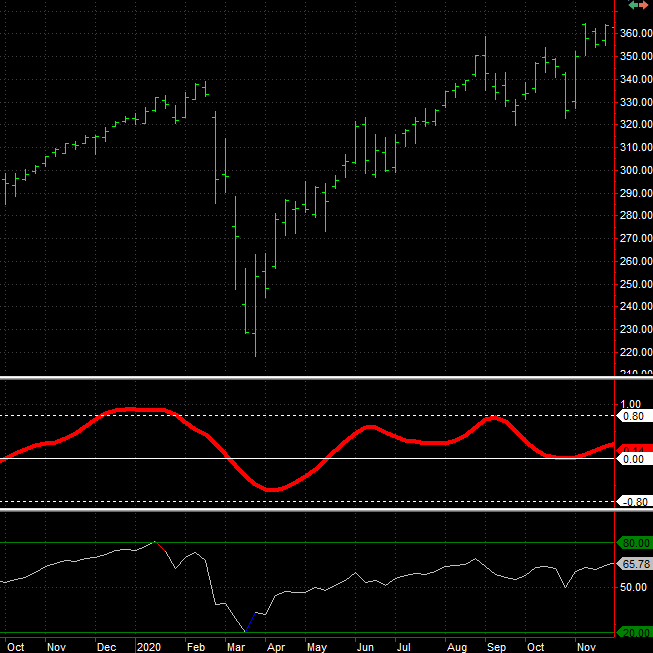Image resolution: width=653 pixels, height=653 pixels.
Task: Click the 290.00 price axis label
Action: point(636,193)
